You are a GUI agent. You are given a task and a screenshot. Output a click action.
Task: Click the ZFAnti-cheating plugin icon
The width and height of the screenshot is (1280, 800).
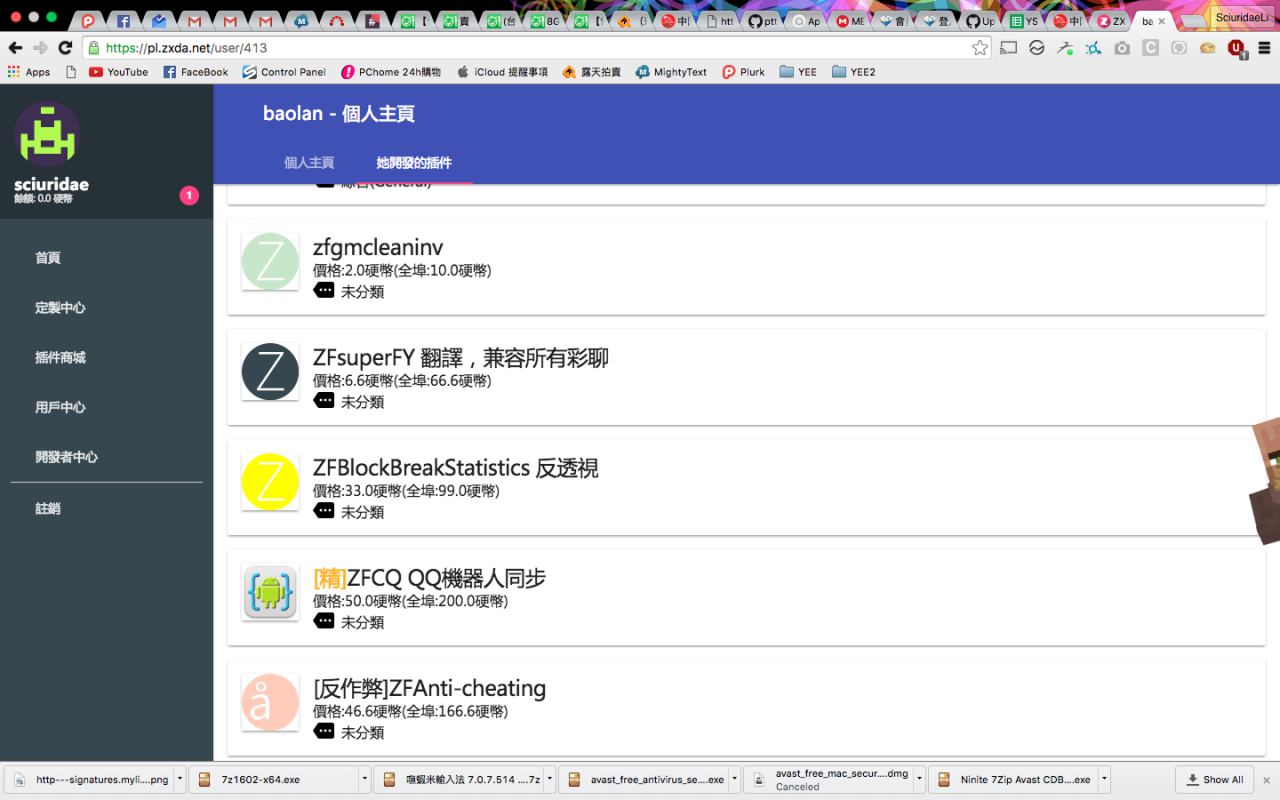[270, 702]
